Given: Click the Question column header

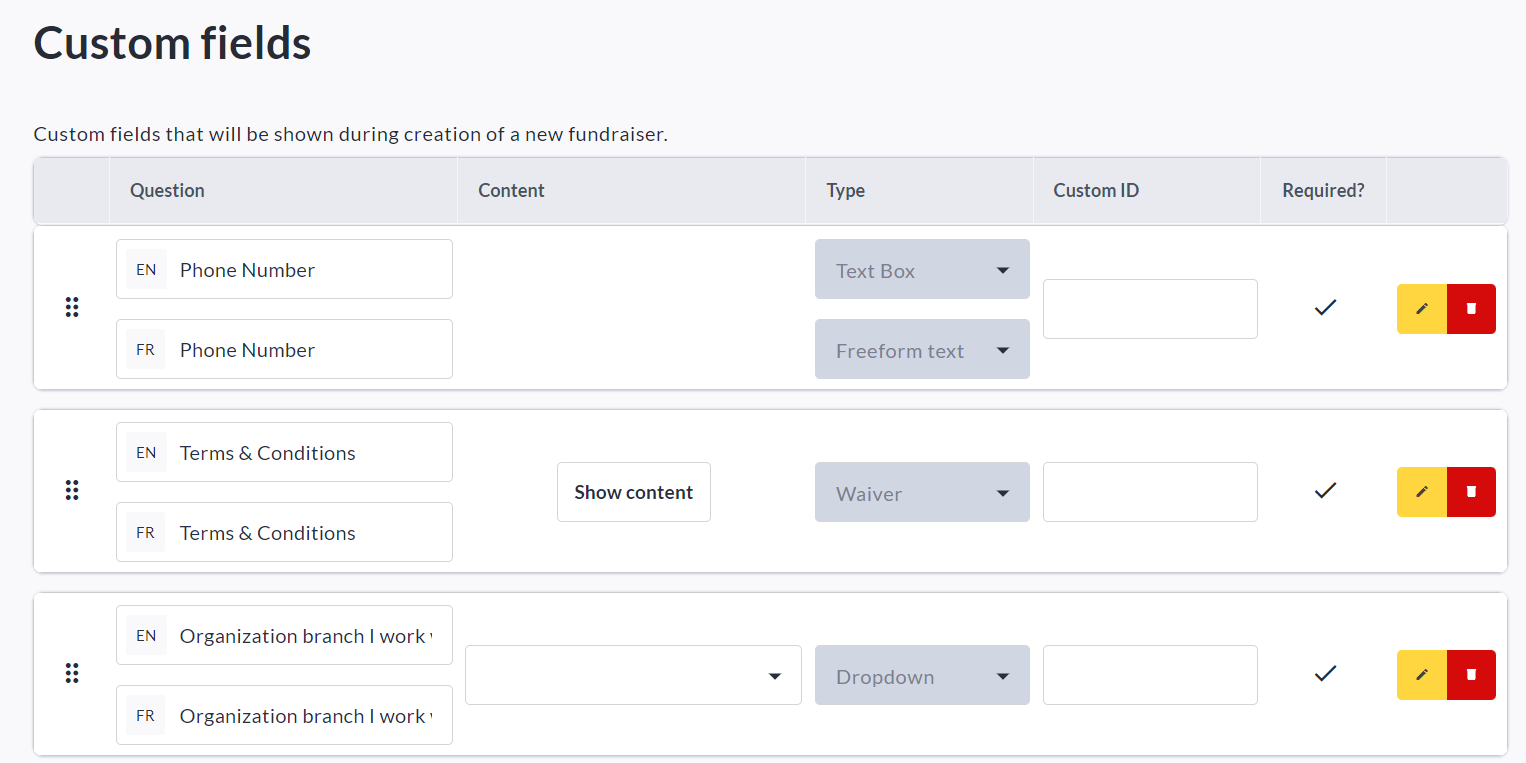Looking at the screenshot, I should [x=167, y=190].
